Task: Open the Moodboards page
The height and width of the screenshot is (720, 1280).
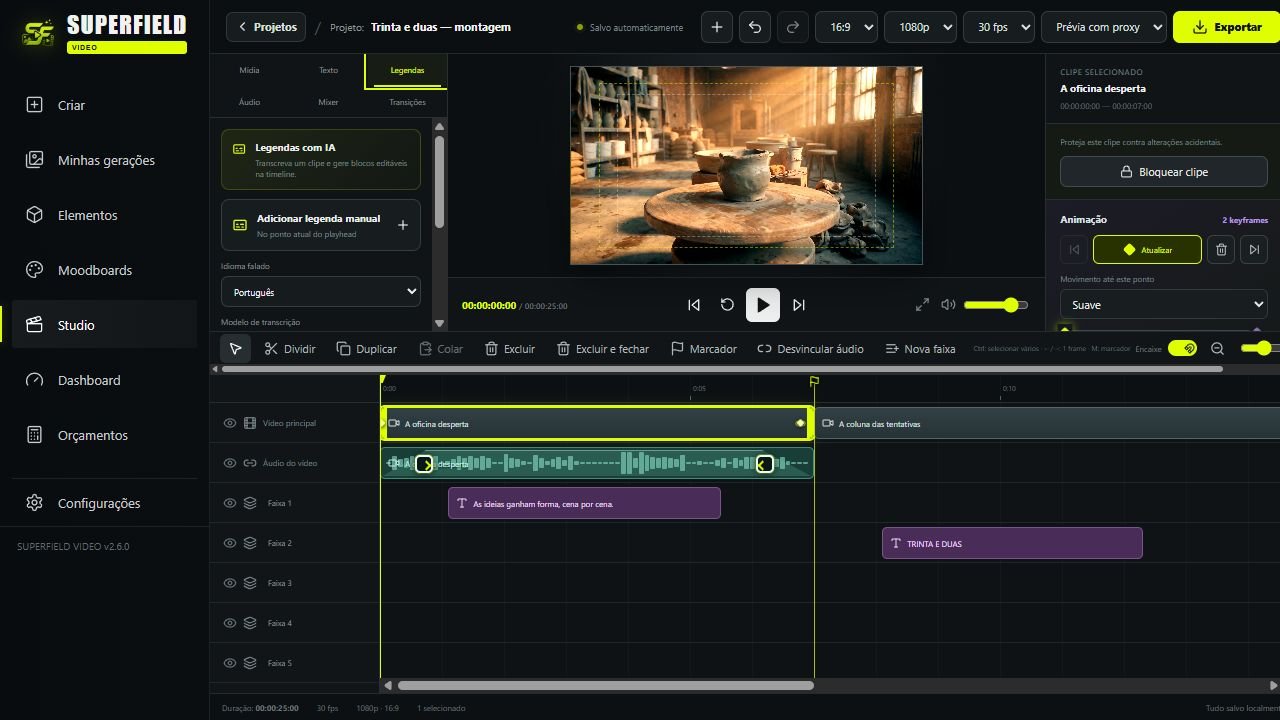Action: coord(104,270)
